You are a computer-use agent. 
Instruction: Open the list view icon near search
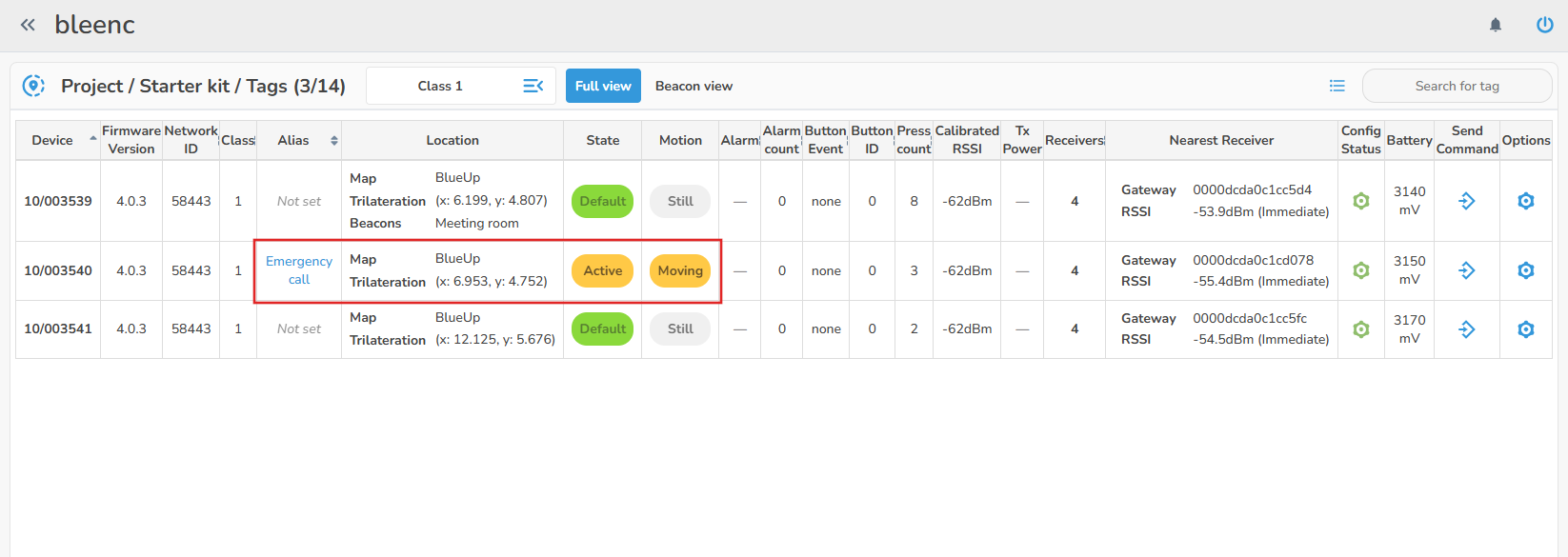click(1337, 86)
